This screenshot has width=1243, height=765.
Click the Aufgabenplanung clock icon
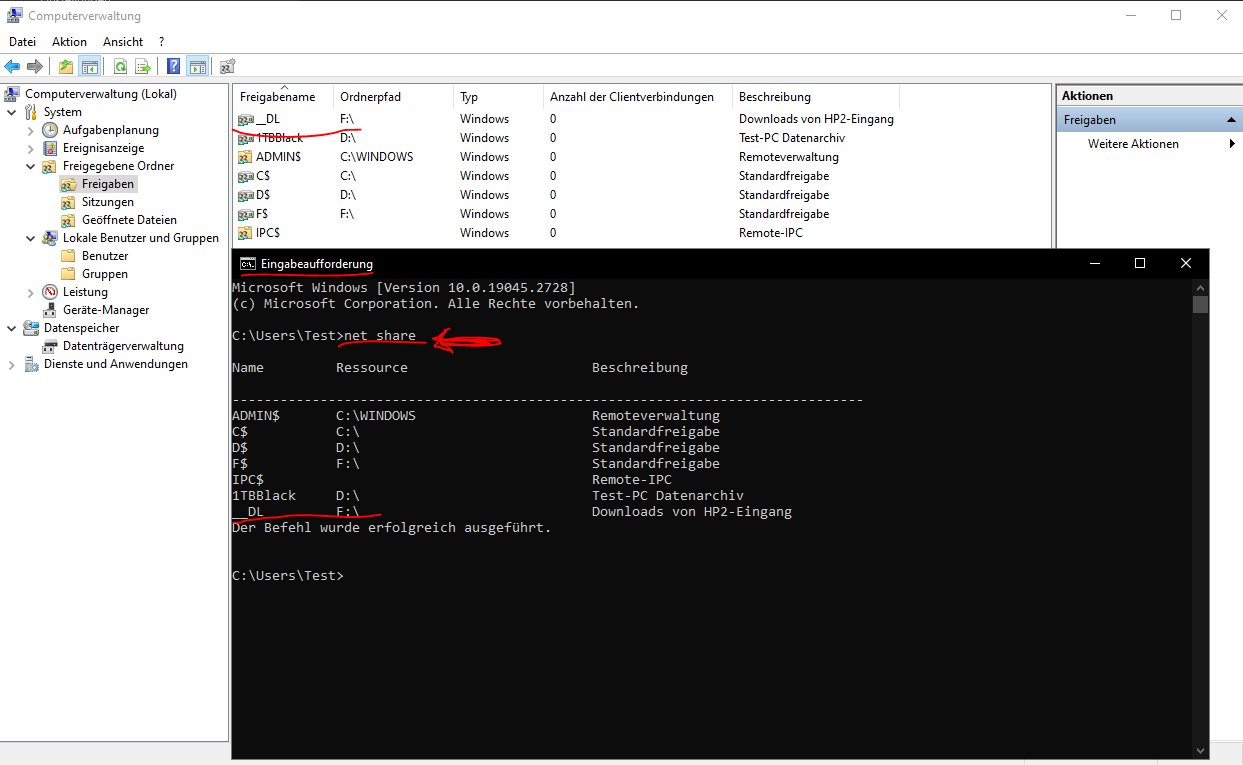[x=50, y=130]
